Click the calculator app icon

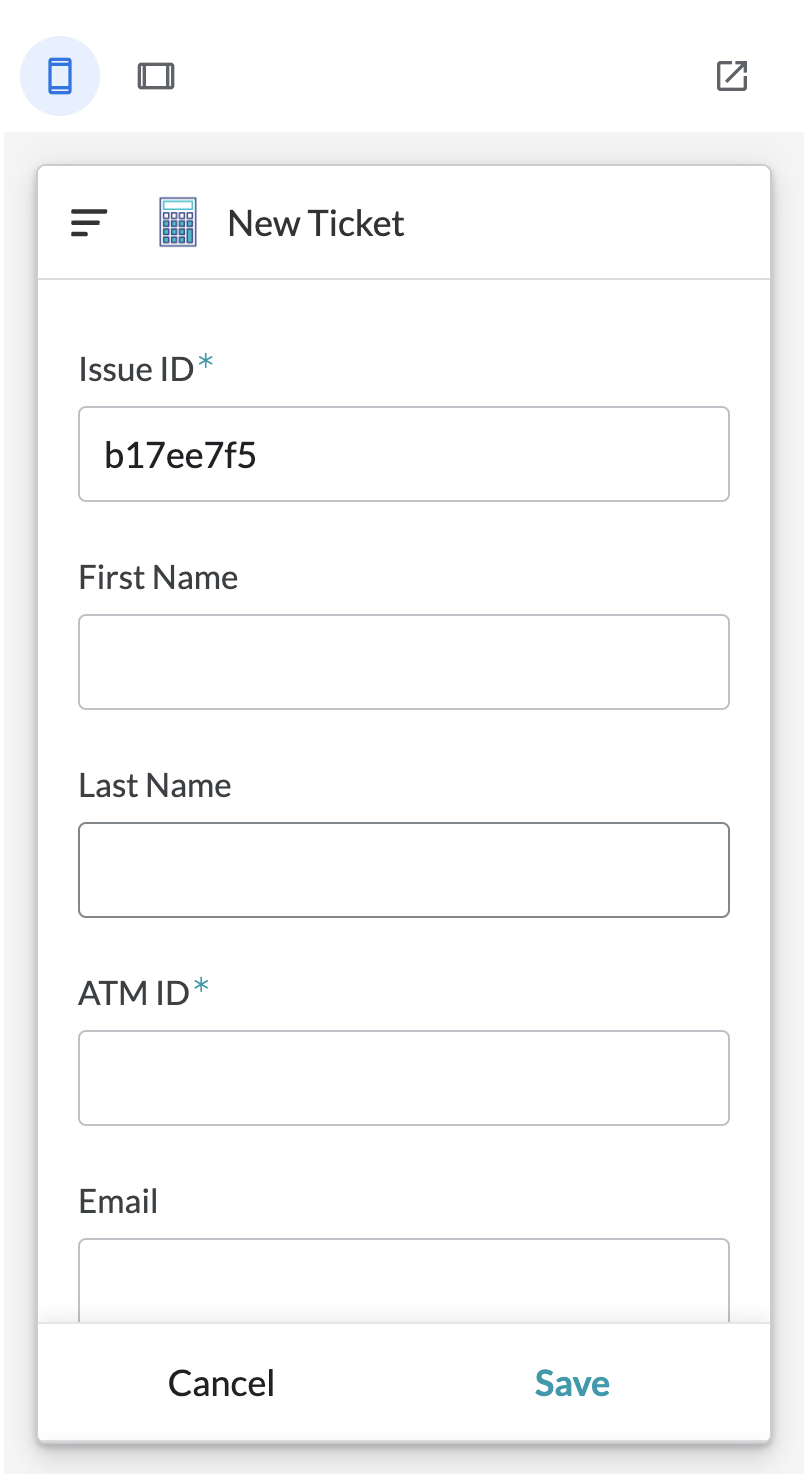tap(178, 222)
